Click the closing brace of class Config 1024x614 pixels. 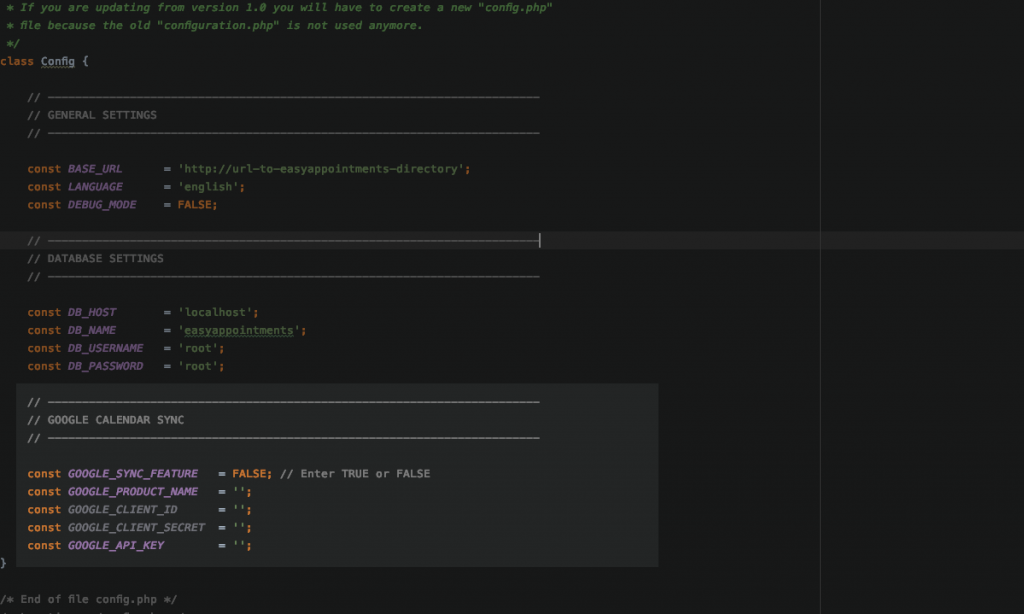coord(3,563)
